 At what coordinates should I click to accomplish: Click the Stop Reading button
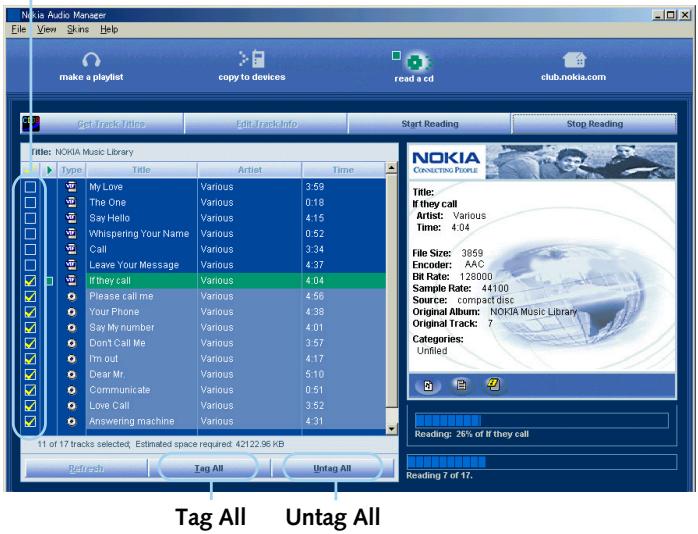(595, 124)
